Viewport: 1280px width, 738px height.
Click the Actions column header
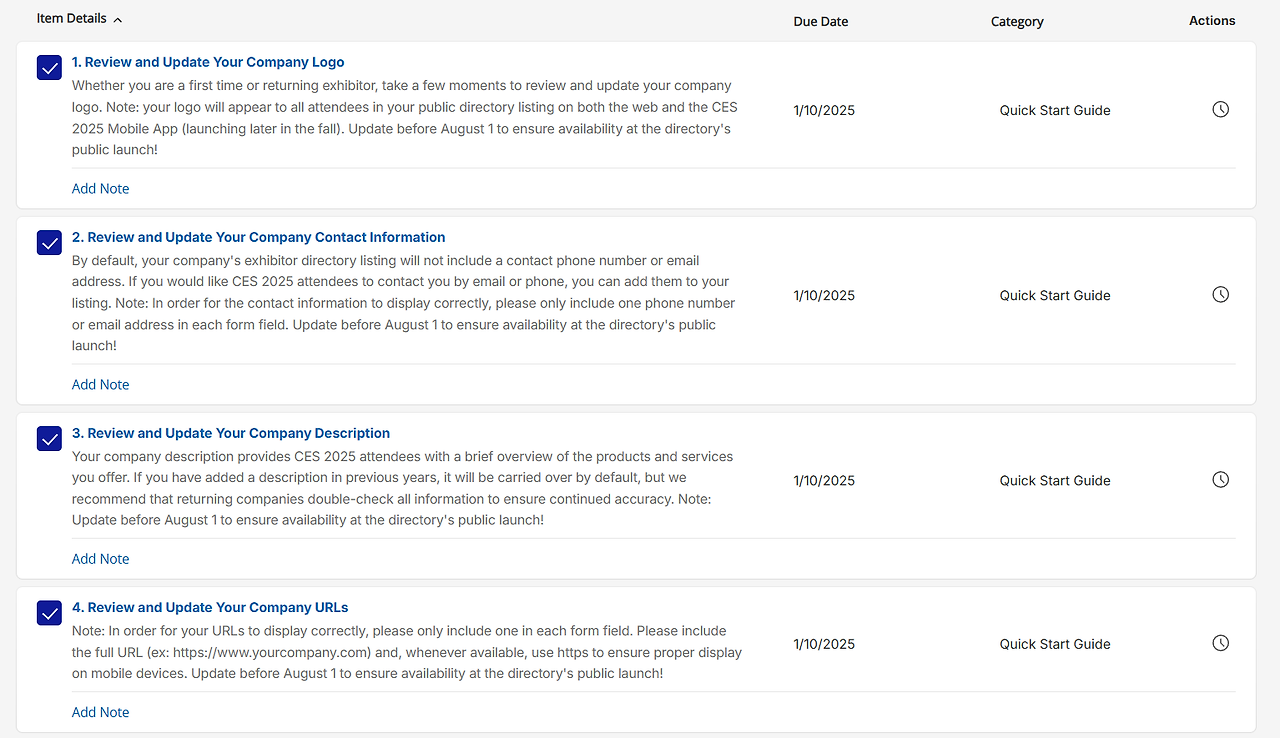pyautogui.click(x=1212, y=21)
